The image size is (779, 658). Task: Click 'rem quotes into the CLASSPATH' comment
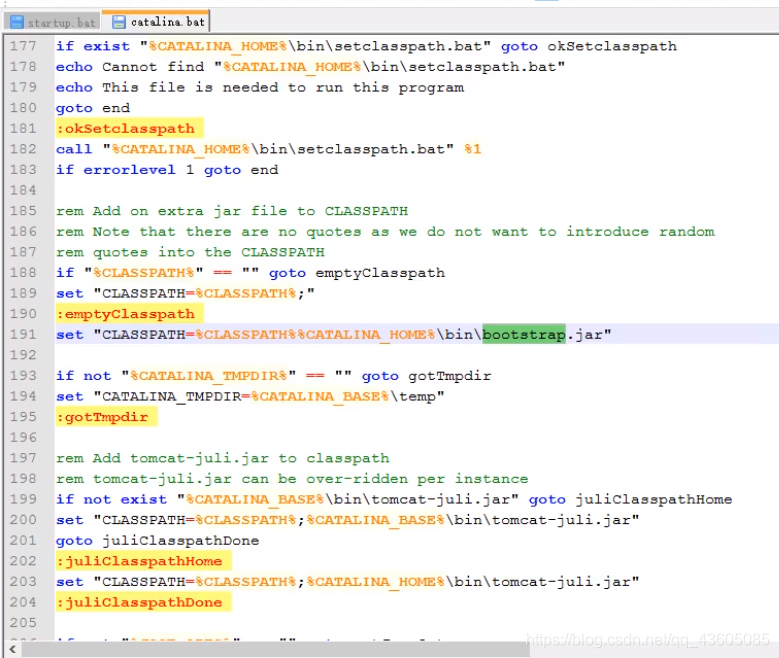190,252
